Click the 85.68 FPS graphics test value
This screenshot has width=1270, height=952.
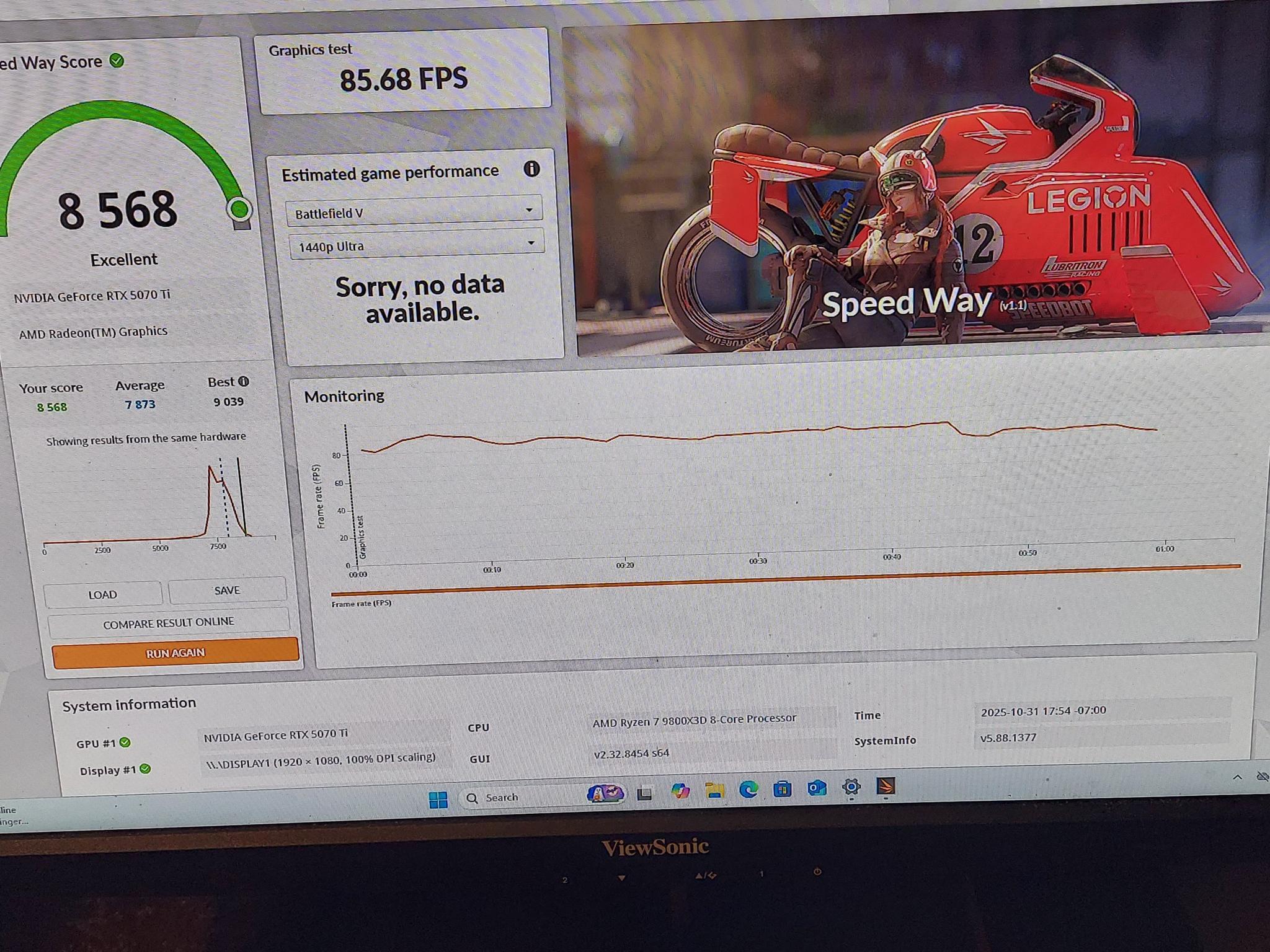[404, 79]
